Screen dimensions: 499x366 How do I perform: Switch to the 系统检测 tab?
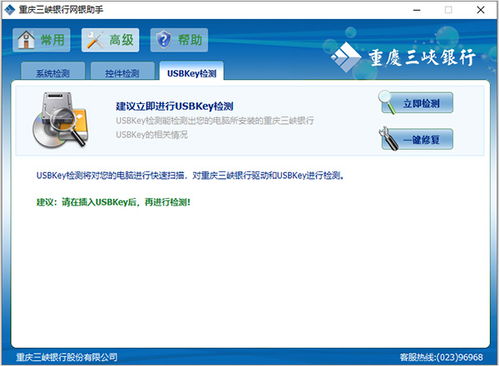point(53,71)
